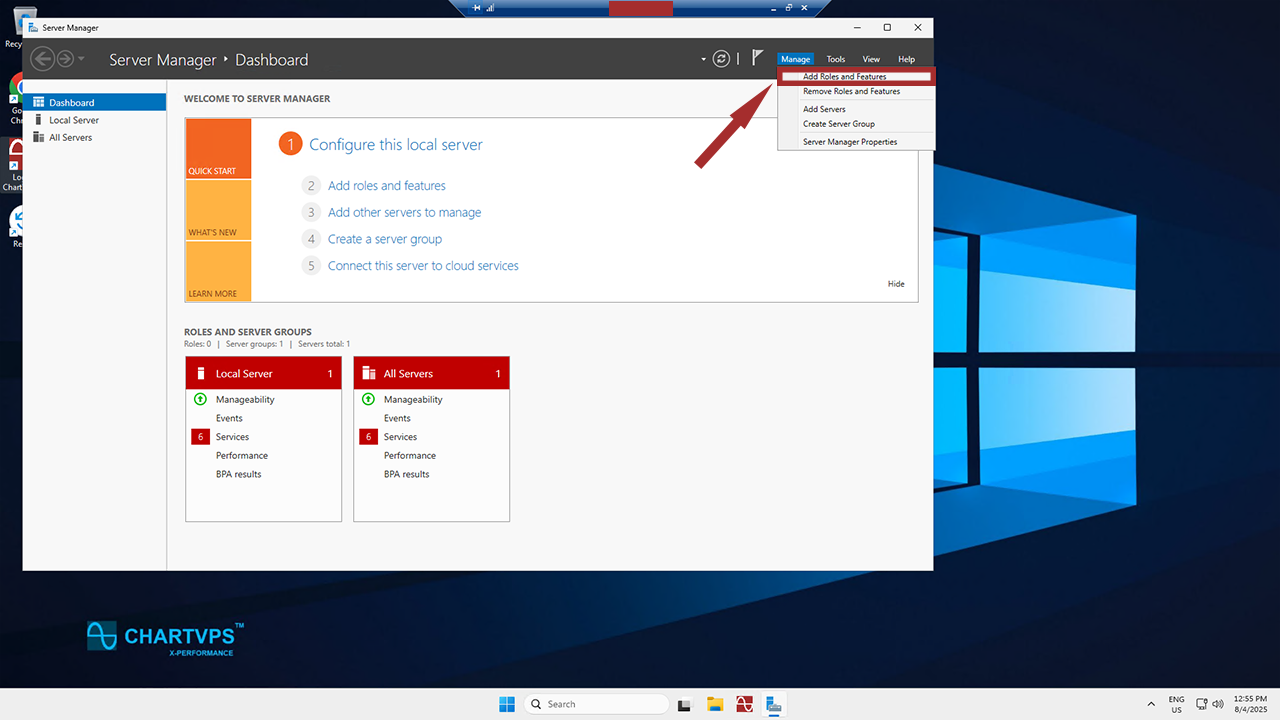Click the Windows Start button

tap(507, 704)
